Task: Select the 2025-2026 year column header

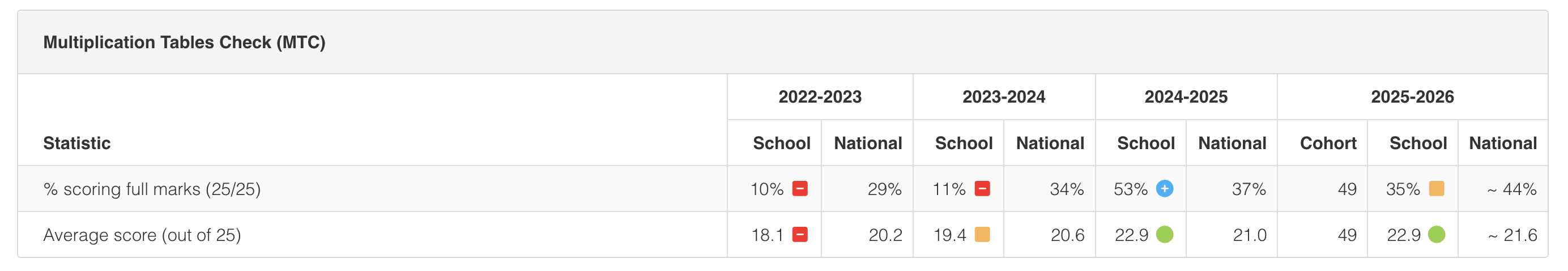Action: tap(1412, 97)
